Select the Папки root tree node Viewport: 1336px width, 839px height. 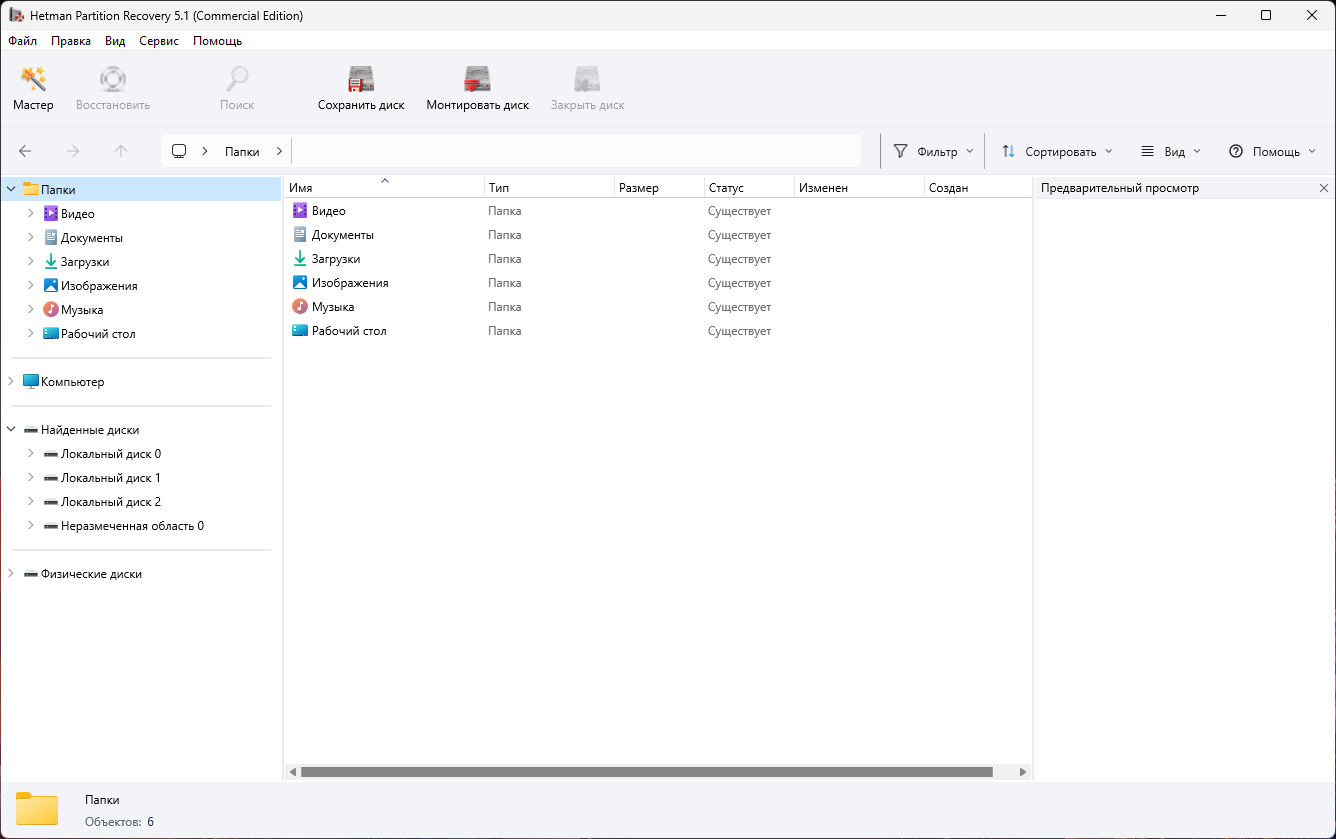[x=58, y=190]
